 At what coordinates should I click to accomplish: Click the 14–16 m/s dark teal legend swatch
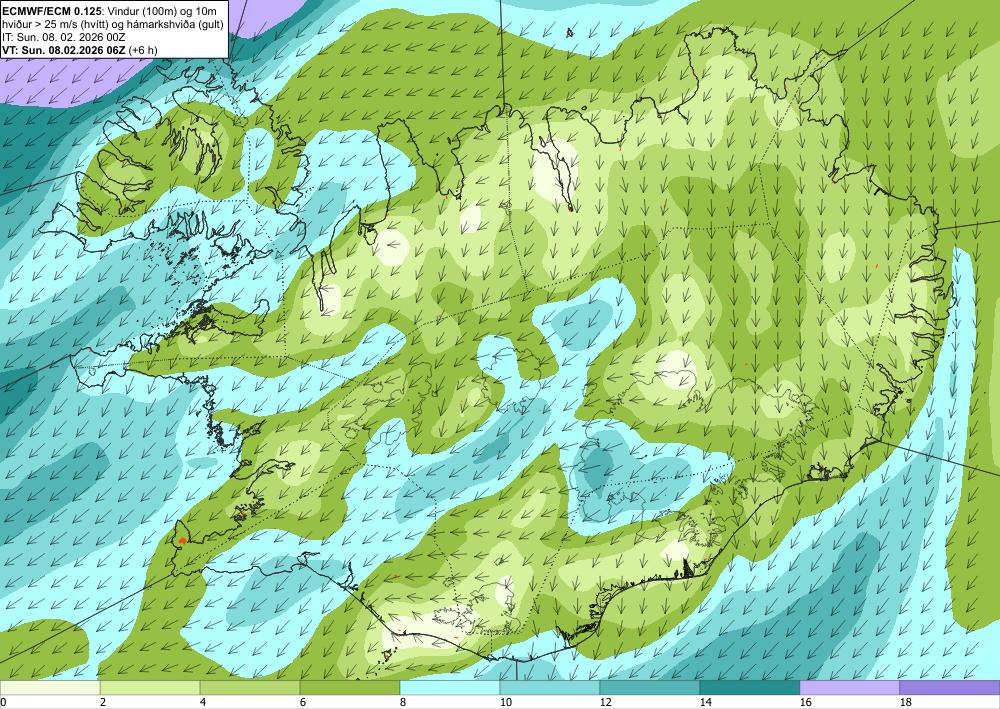click(x=749, y=688)
